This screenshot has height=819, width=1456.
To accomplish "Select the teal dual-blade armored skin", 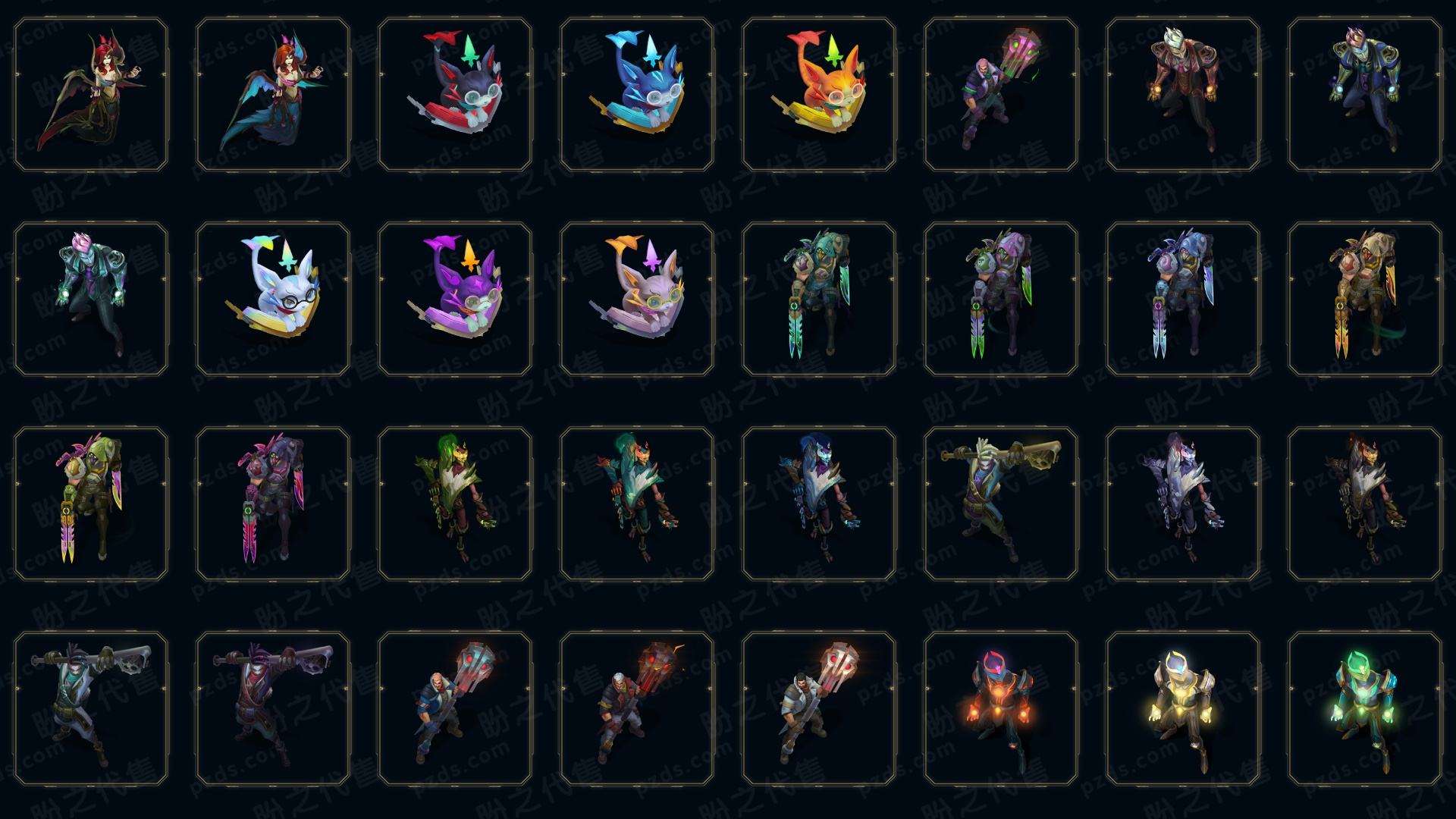I will pyautogui.click(x=819, y=299).
